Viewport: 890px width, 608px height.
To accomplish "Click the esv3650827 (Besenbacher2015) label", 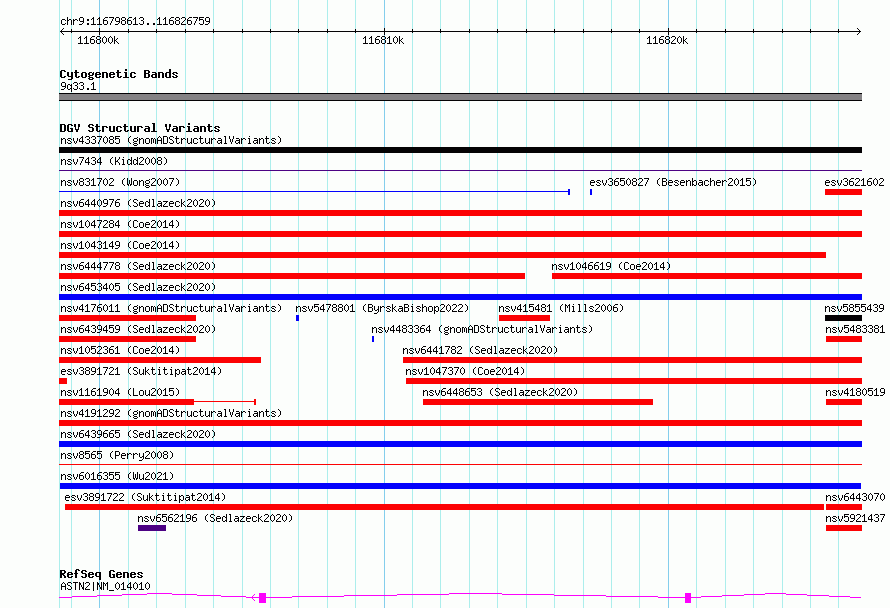I will 673,182.
